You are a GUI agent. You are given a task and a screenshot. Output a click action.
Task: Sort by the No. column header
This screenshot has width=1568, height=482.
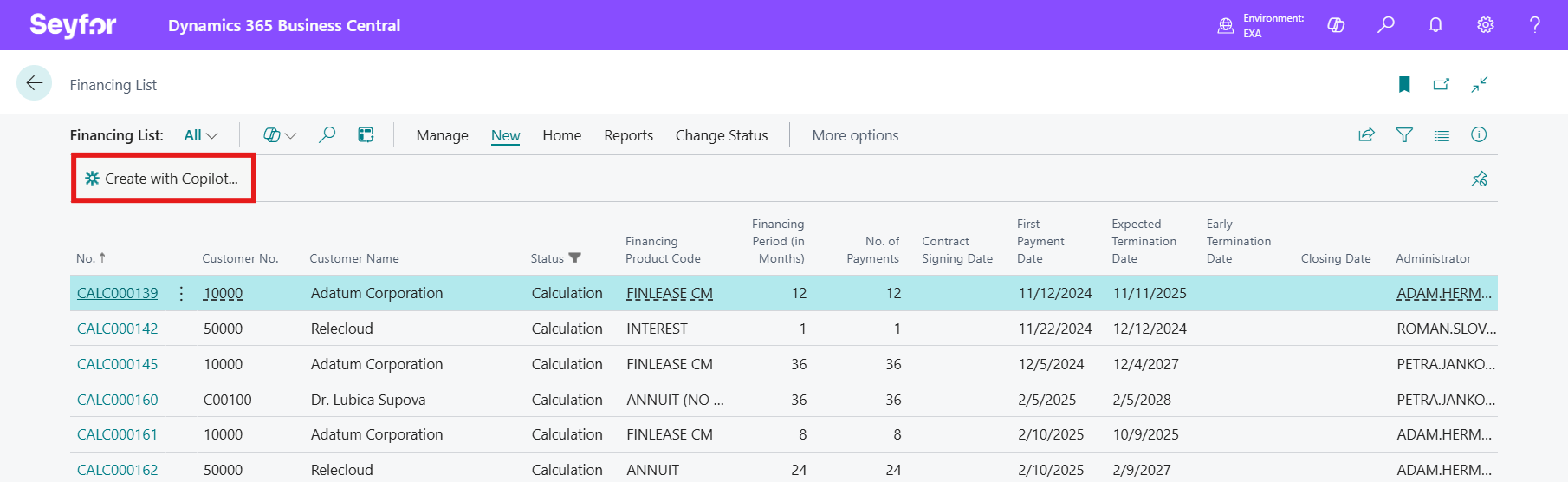click(90, 258)
